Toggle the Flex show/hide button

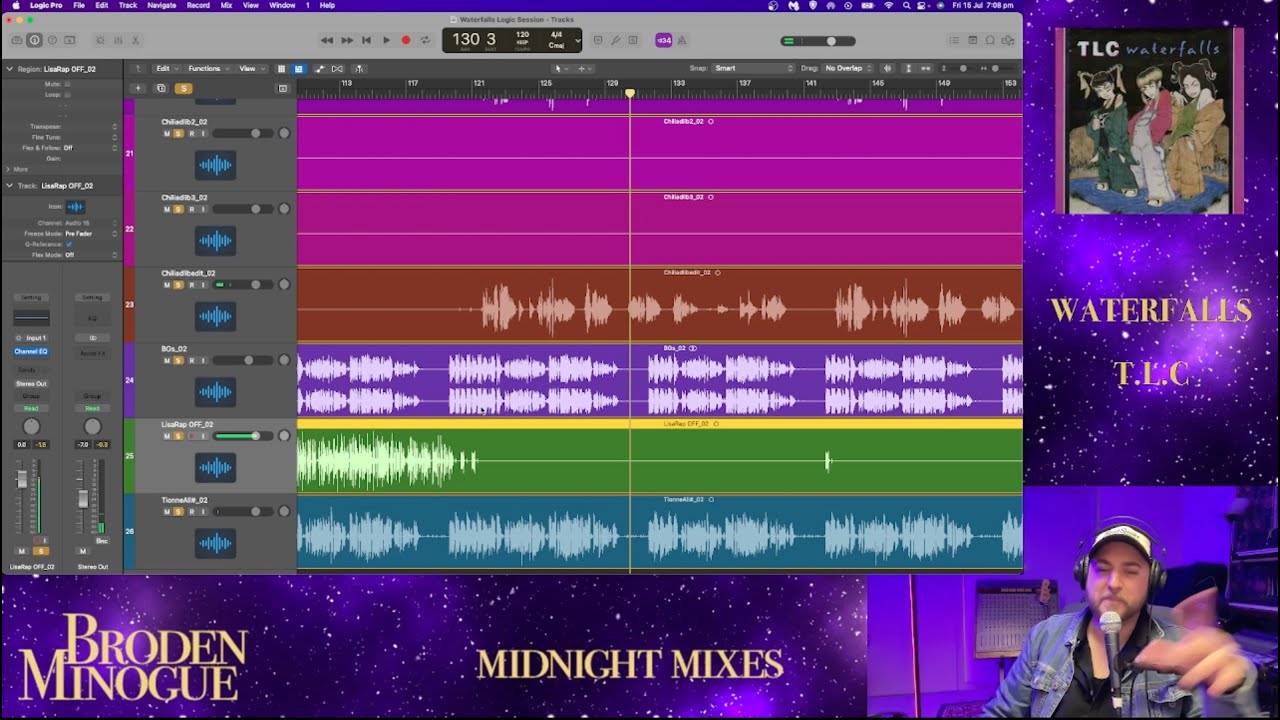pyautogui.click(x=337, y=68)
